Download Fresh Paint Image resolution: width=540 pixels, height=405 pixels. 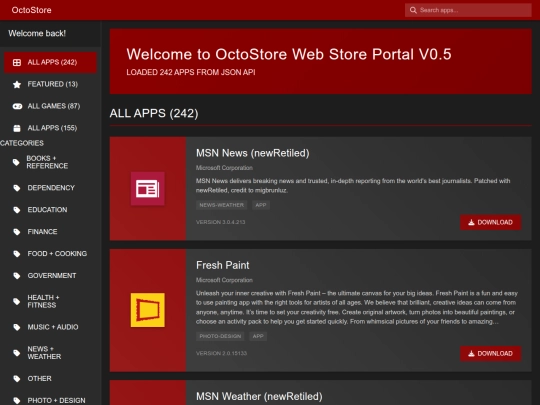(x=490, y=354)
